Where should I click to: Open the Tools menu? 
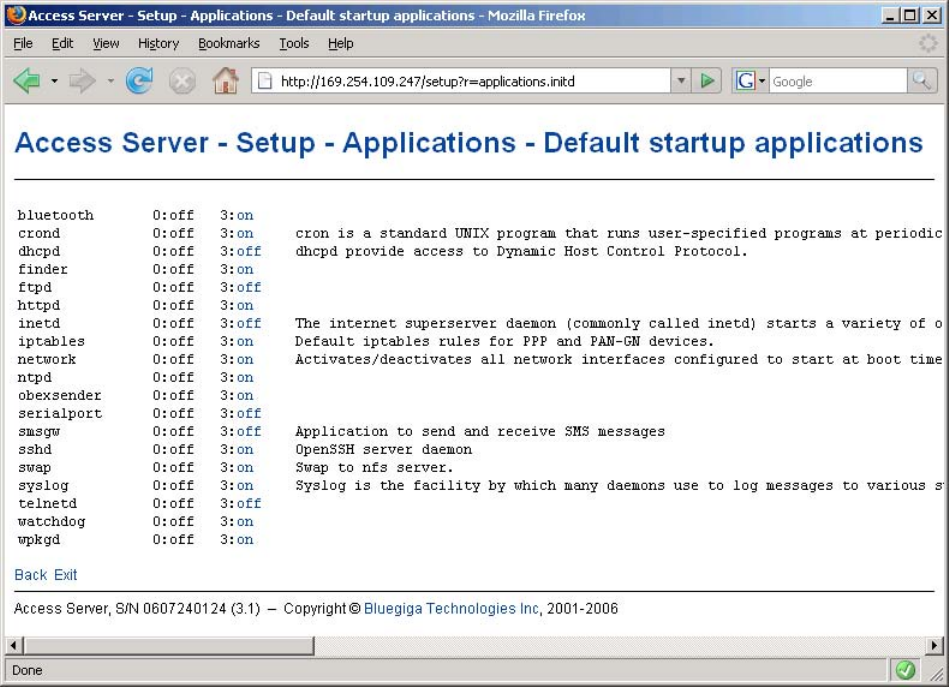(293, 44)
